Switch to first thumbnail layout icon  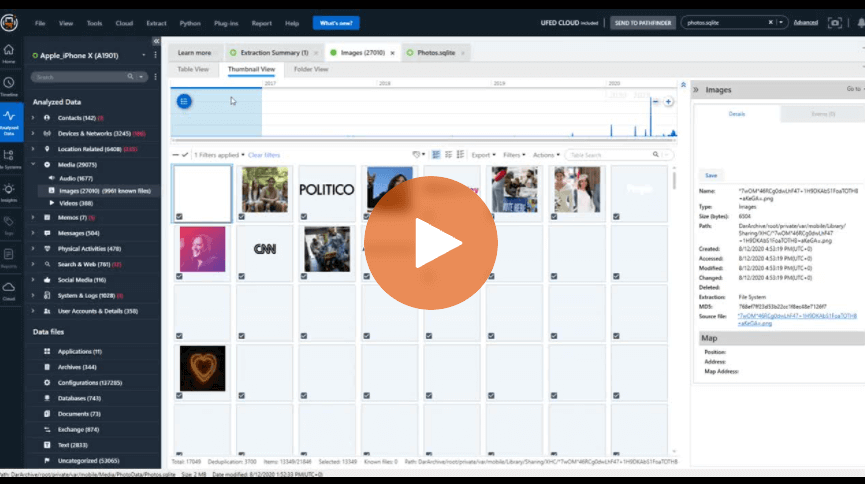tap(436, 155)
